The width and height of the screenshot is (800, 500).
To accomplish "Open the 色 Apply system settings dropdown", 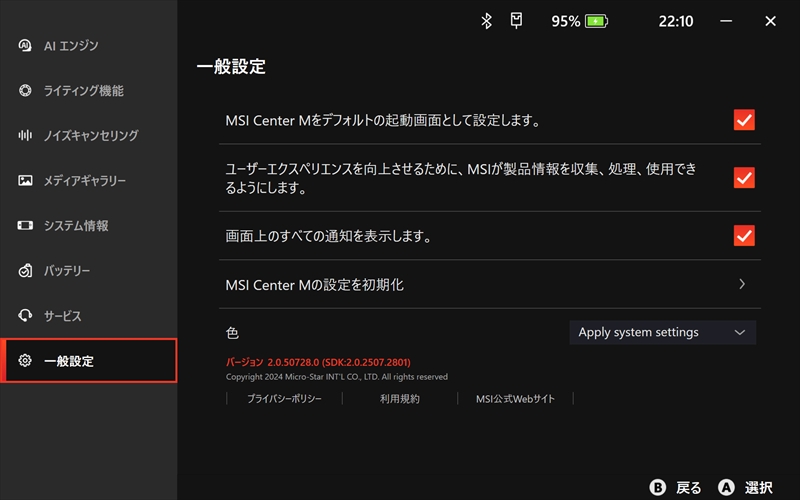I will (x=662, y=332).
